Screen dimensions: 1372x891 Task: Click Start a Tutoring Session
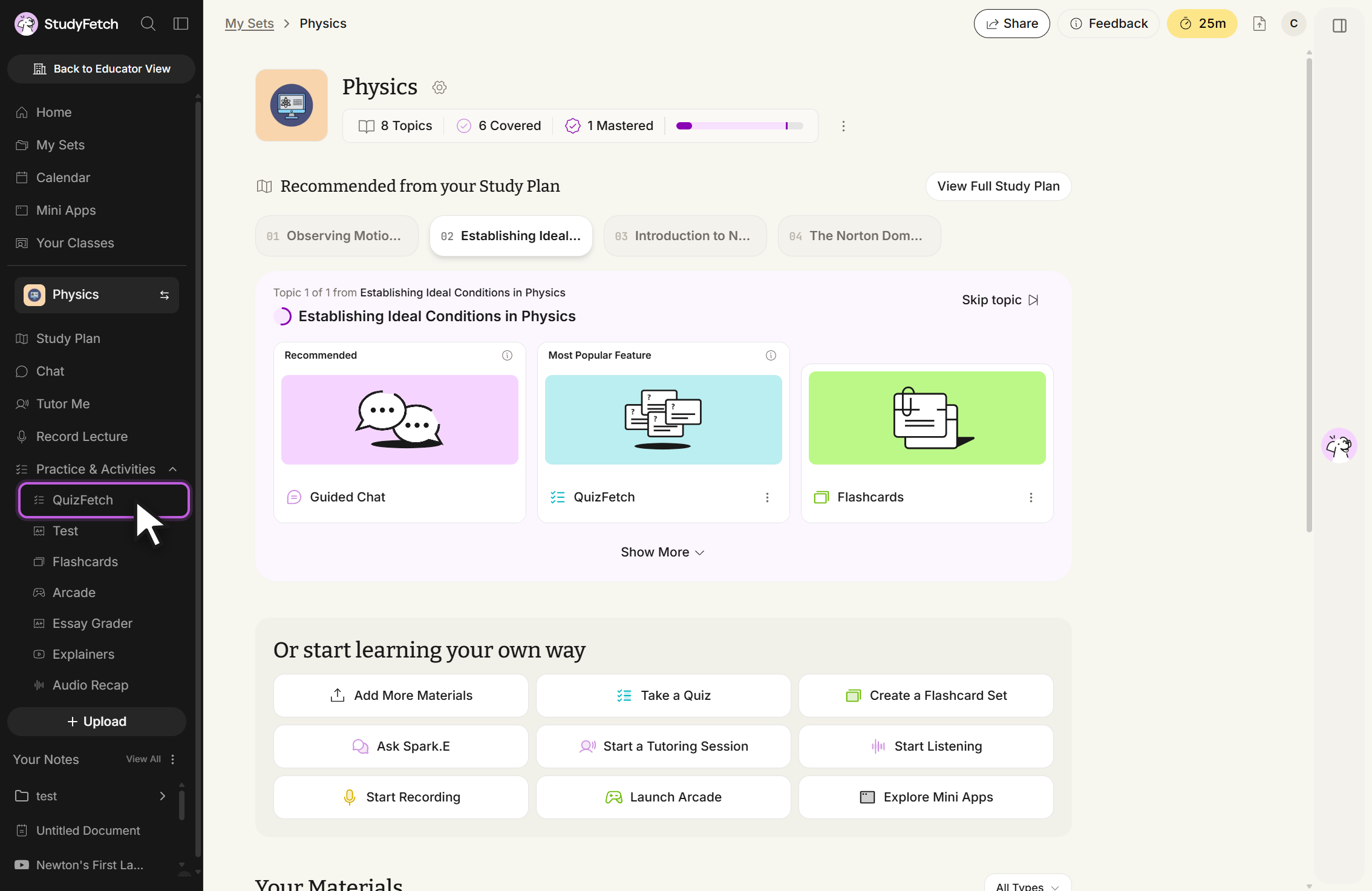(664, 746)
